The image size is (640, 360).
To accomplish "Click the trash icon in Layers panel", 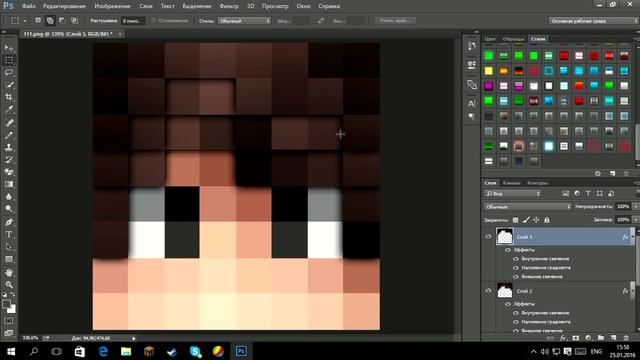I will tap(626, 338).
